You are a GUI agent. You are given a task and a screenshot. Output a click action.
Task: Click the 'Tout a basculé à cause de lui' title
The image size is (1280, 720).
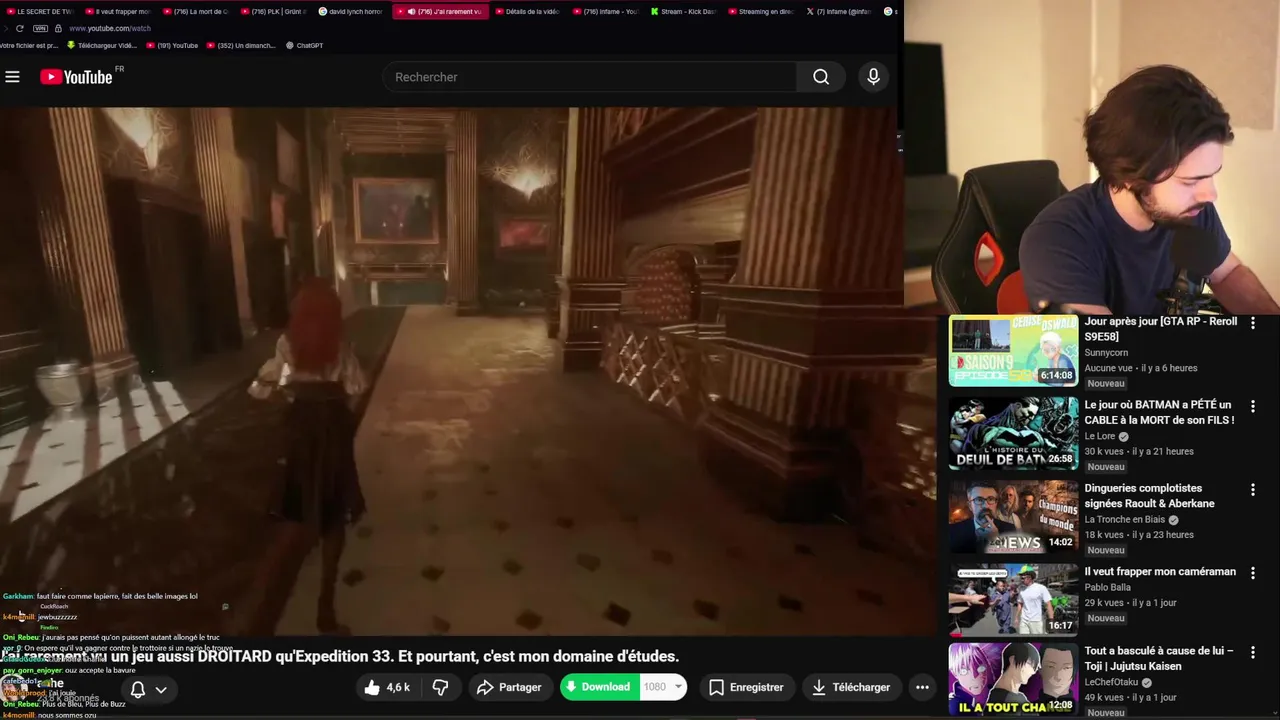tap(1159, 658)
